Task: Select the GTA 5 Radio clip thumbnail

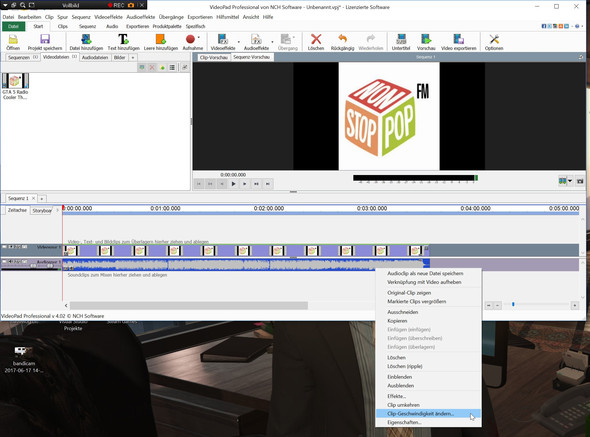Action: 15,81
